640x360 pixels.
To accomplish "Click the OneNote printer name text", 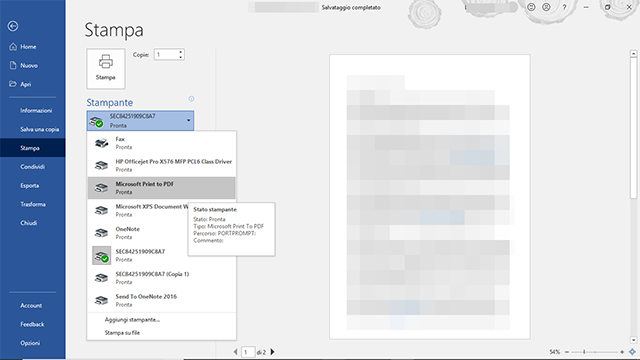I will pos(127,229).
